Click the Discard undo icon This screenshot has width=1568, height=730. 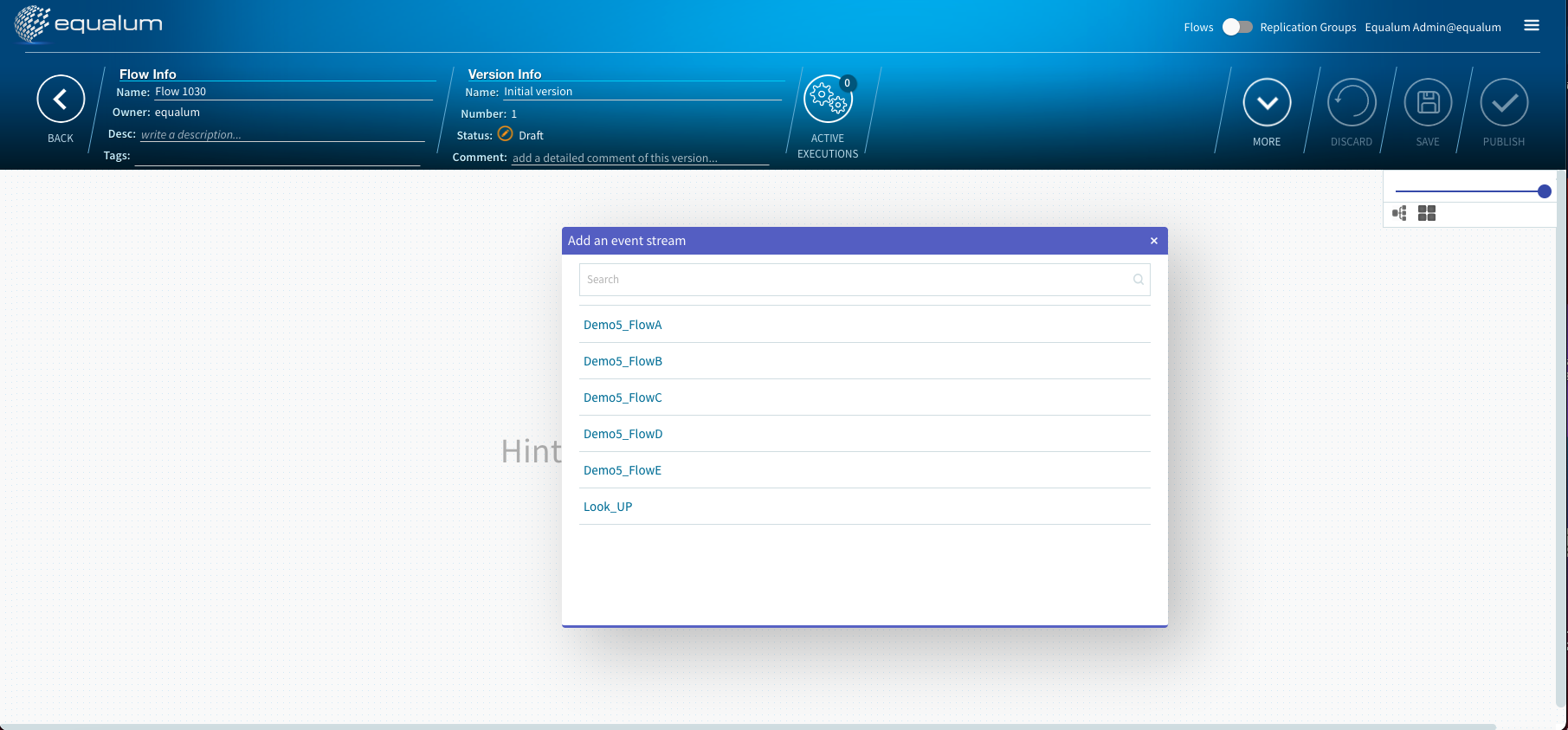point(1352,103)
